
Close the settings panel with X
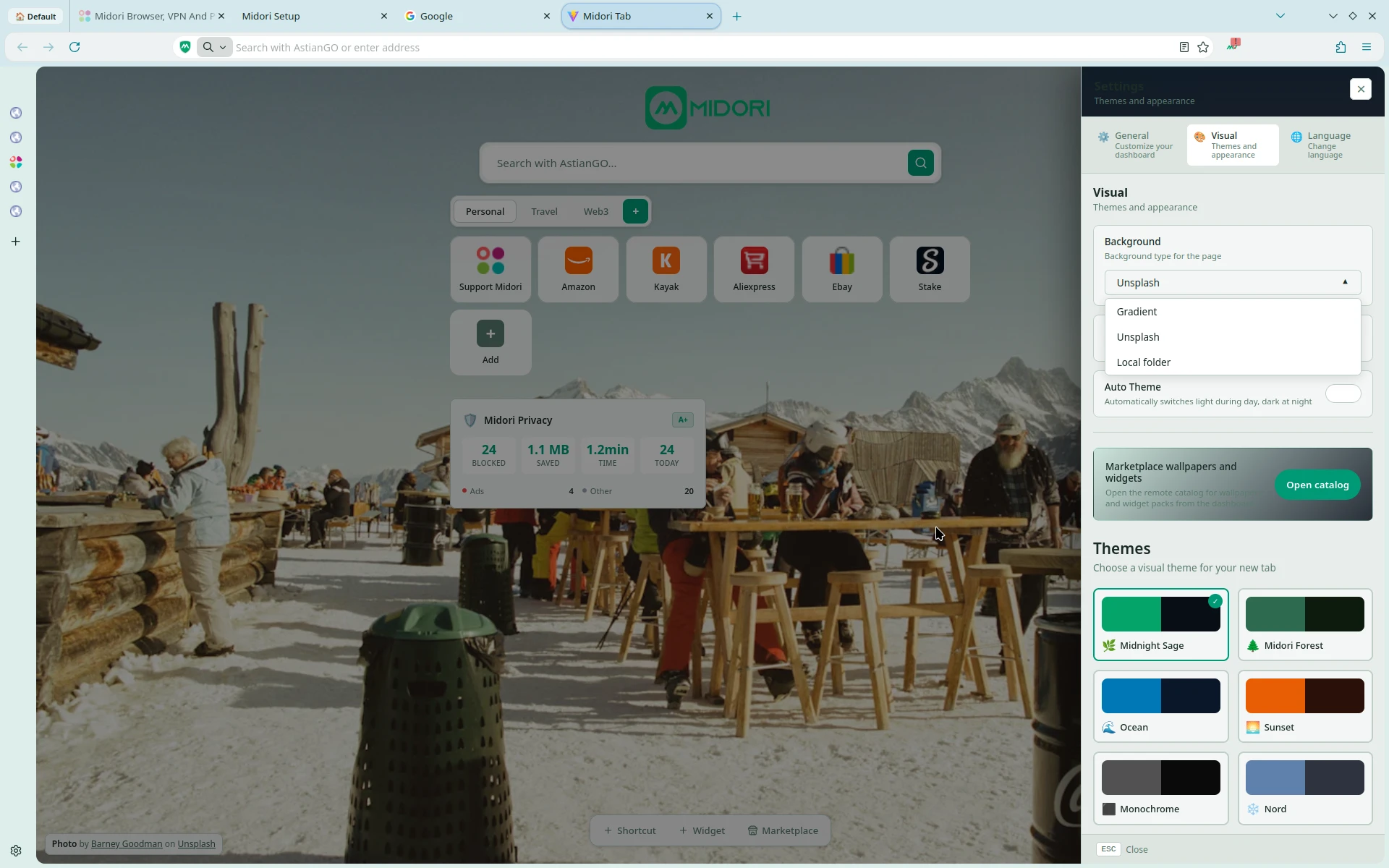coord(1360,89)
